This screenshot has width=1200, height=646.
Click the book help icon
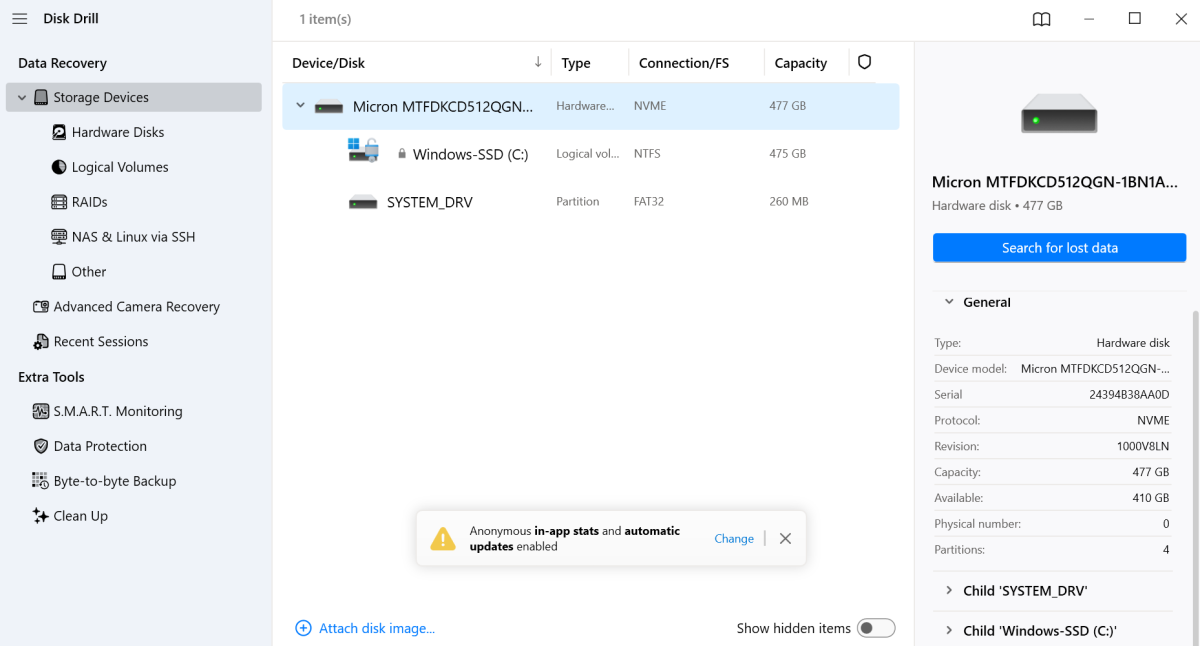[x=1041, y=19]
